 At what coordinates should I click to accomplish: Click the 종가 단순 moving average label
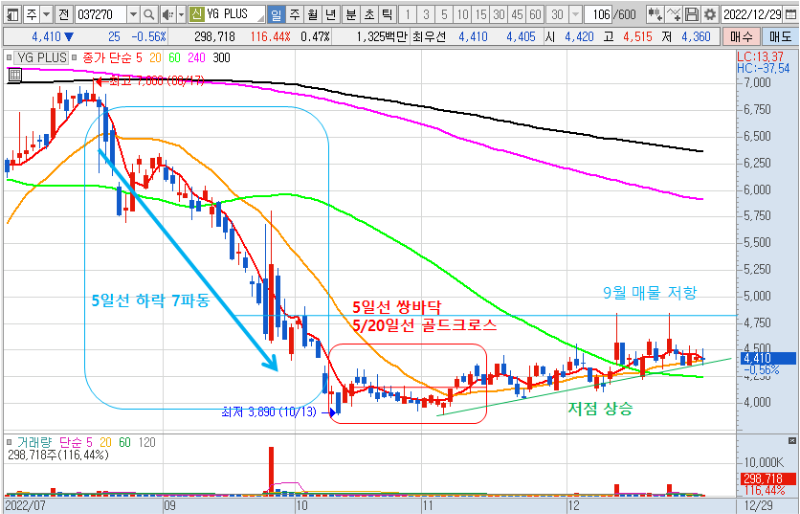coord(106,58)
